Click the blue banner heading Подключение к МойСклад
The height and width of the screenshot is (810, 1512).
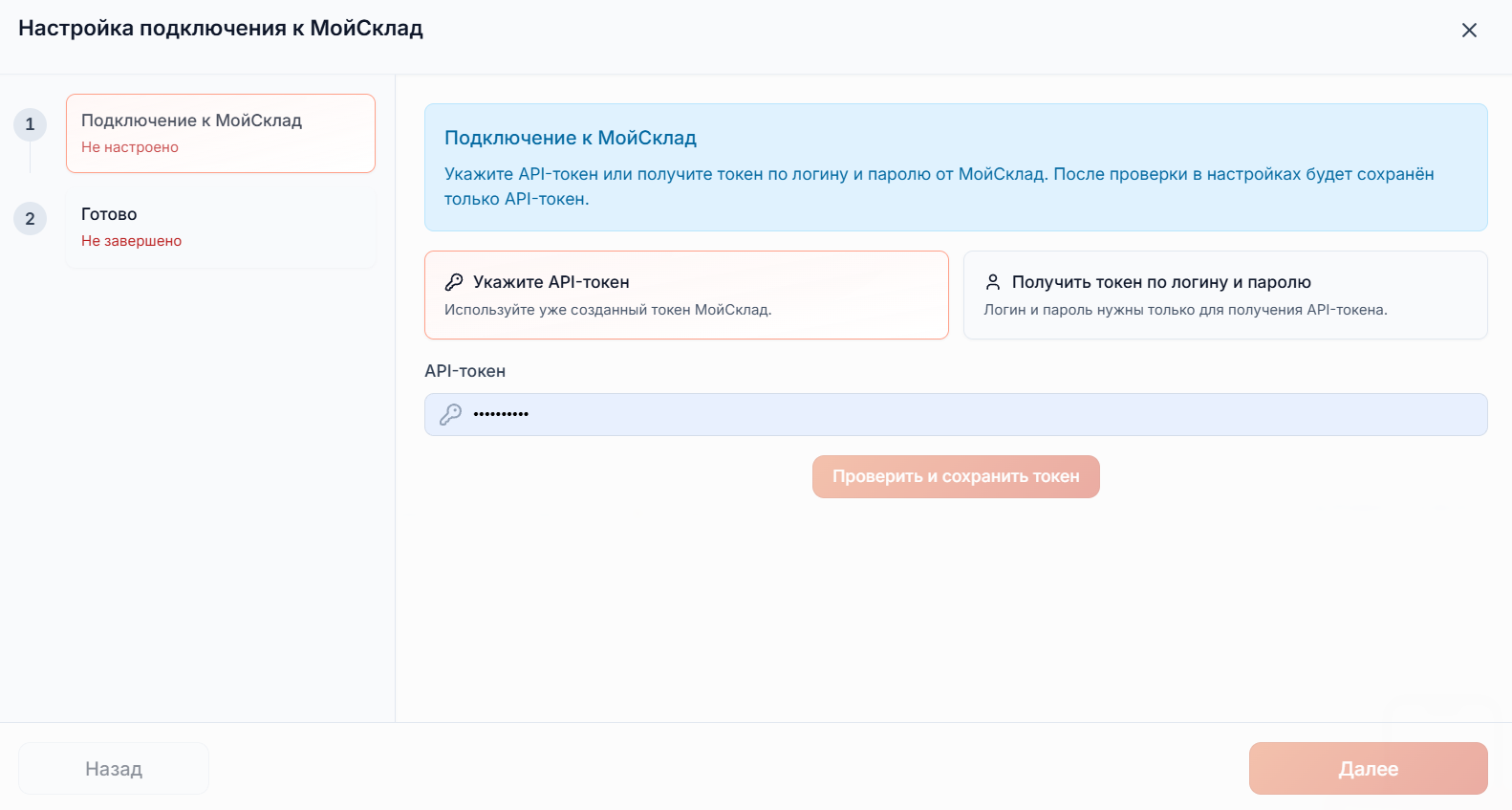571,138
